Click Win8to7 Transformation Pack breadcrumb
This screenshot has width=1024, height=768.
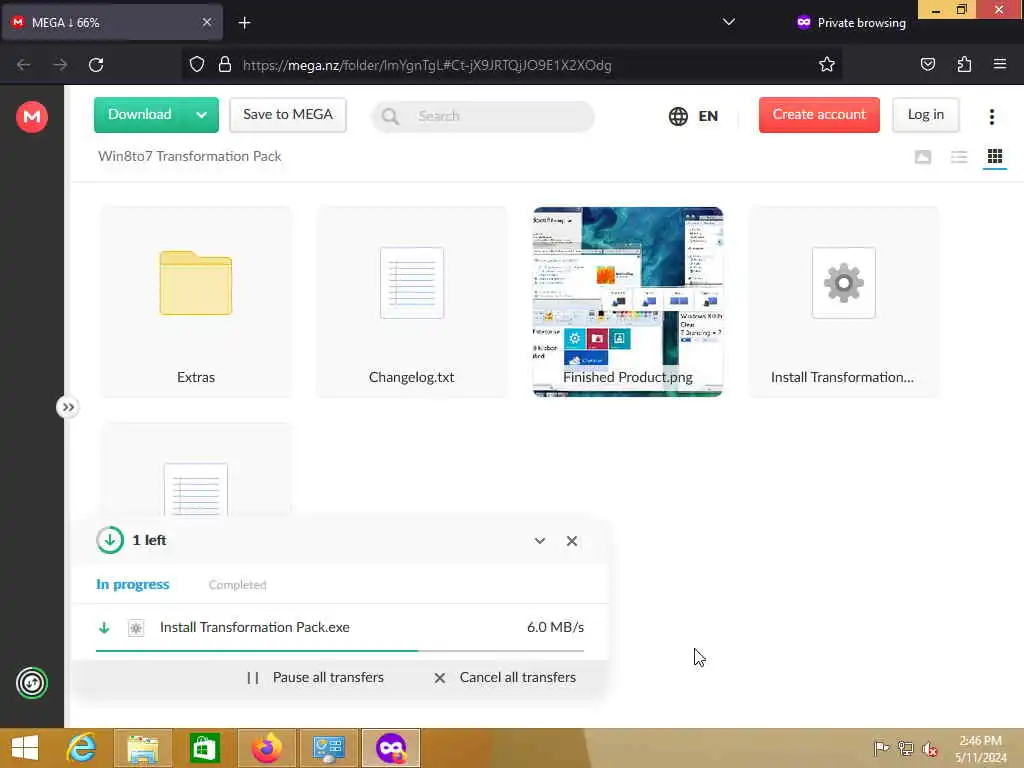pyautogui.click(x=189, y=156)
